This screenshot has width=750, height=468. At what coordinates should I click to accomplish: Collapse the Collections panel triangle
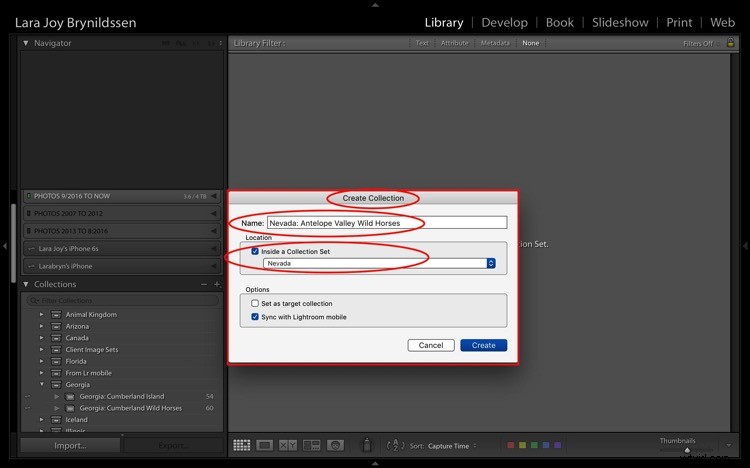[26, 284]
